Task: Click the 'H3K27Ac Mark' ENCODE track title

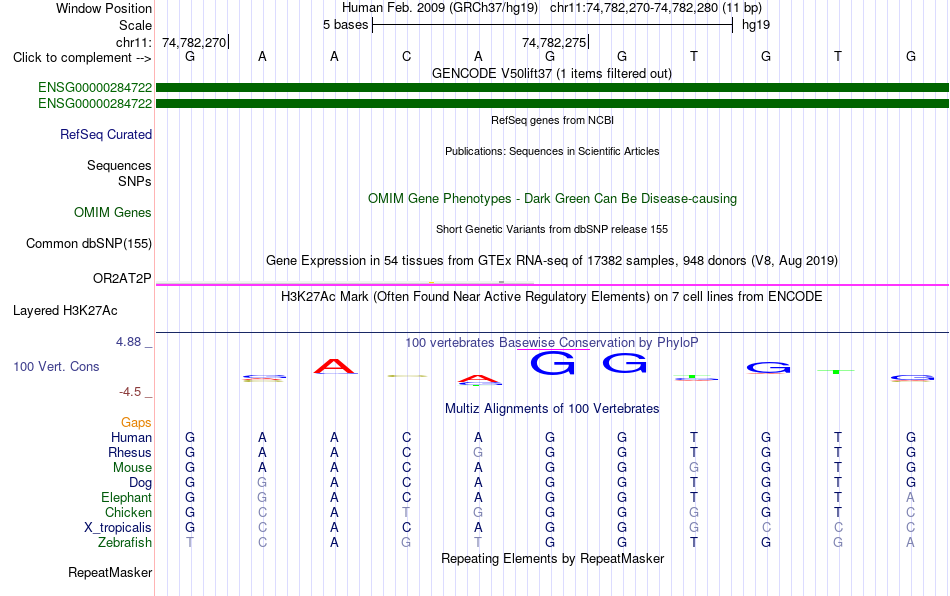Action: (552, 296)
